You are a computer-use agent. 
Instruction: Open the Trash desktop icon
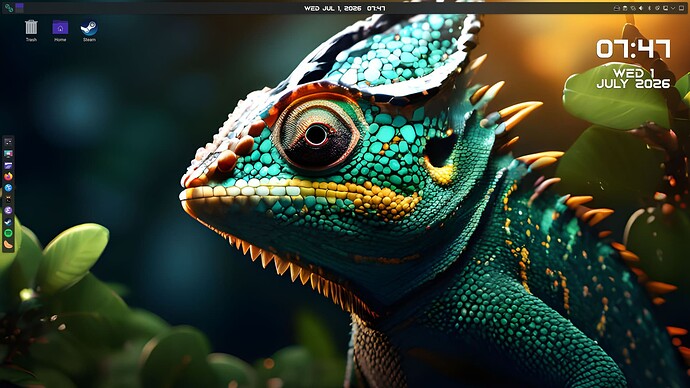pos(31,30)
